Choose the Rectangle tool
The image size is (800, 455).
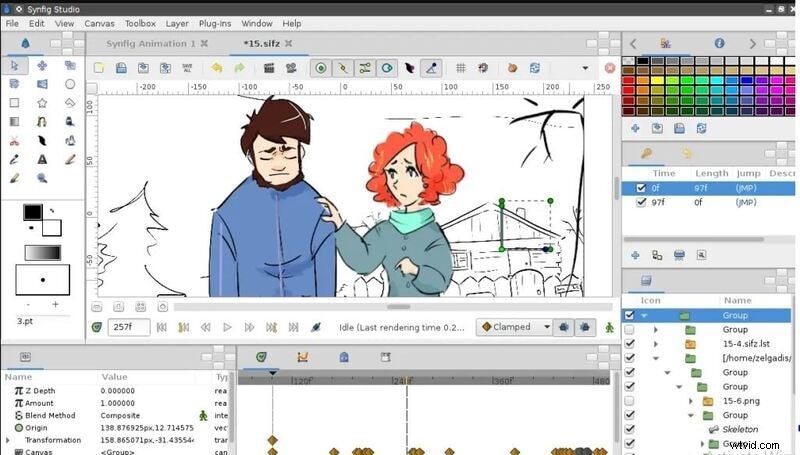[14, 103]
